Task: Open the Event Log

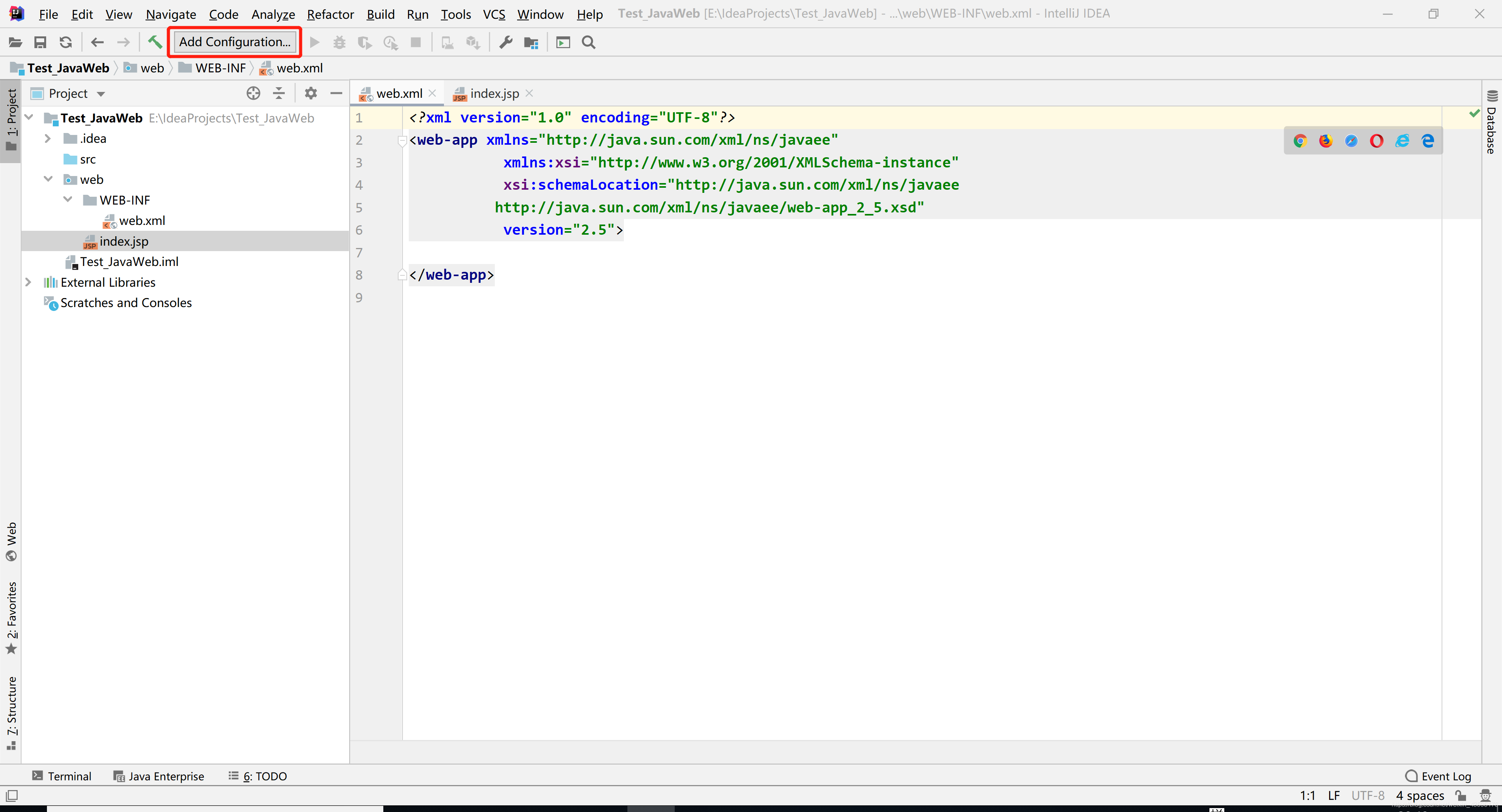Action: point(1439,776)
